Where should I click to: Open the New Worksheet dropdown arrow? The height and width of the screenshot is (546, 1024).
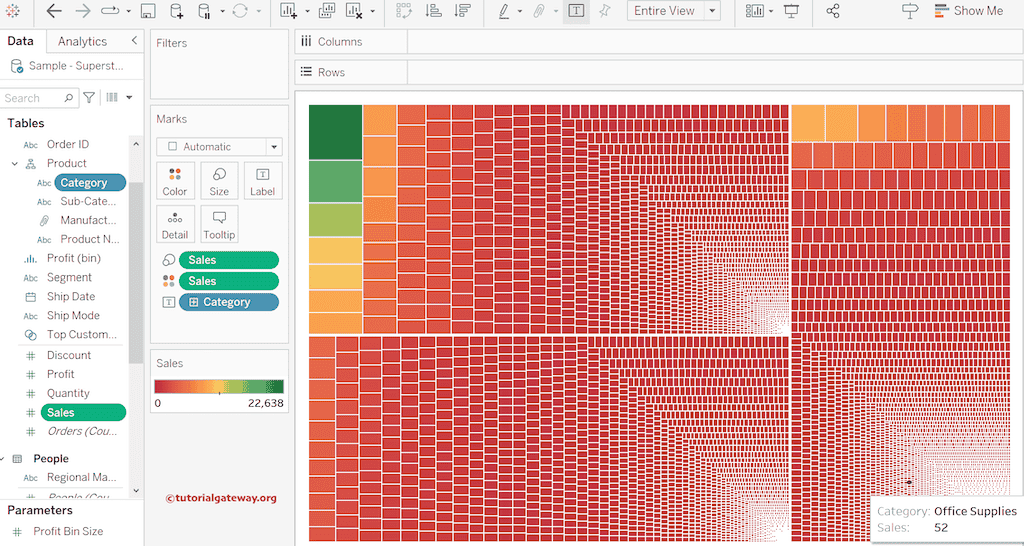click(x=306, y=12)
